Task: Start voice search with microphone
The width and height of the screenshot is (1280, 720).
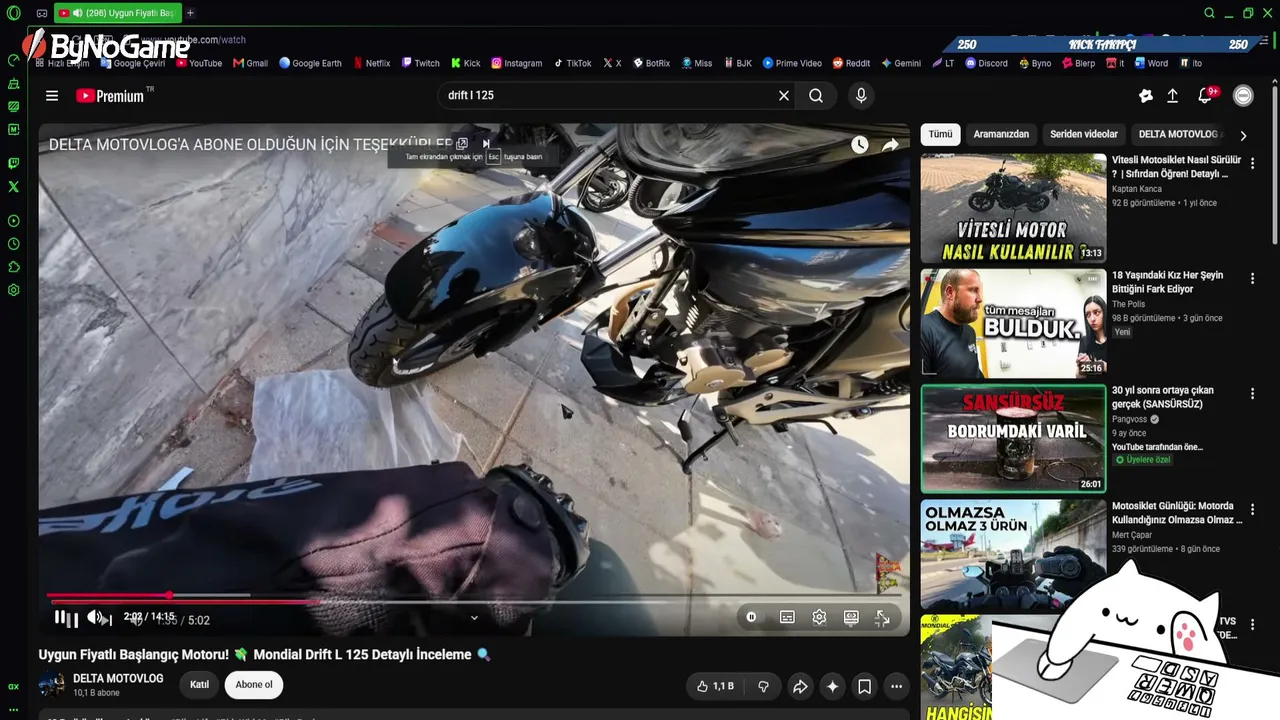Action: (x=861, y=96)
